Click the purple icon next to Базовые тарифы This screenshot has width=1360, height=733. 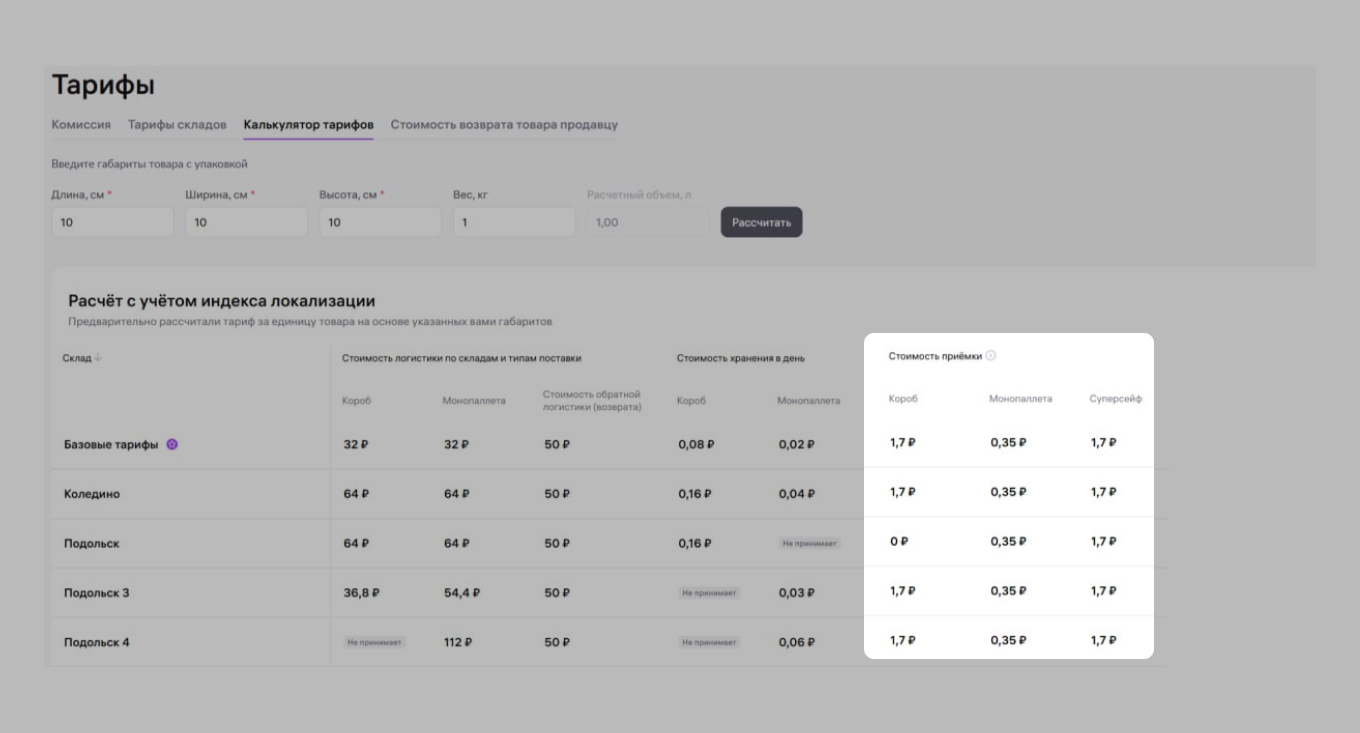pyautogui.click(x=172, y=445)
